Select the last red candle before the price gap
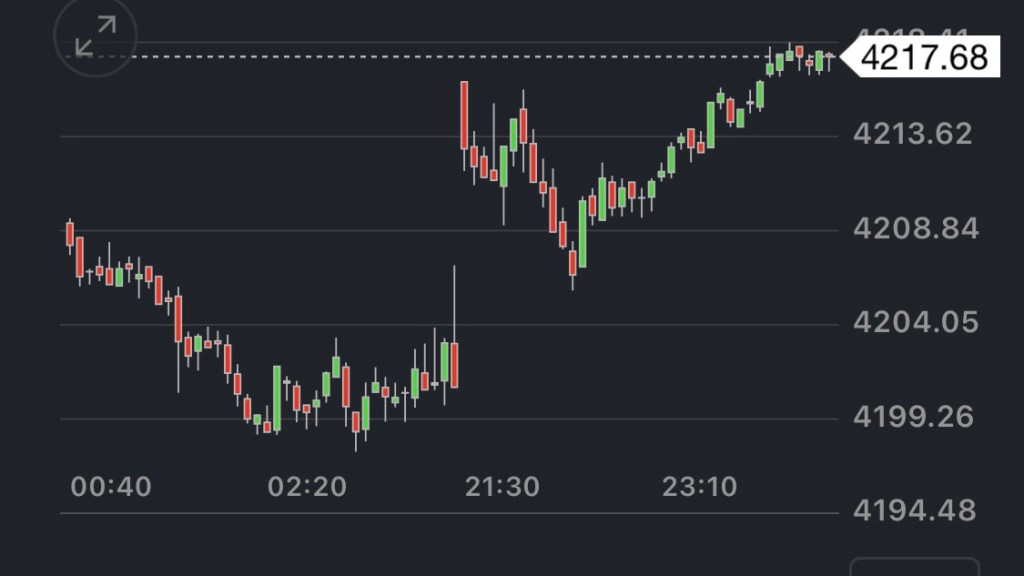This screenshot has height=576, width=1024. coord(454,364)
